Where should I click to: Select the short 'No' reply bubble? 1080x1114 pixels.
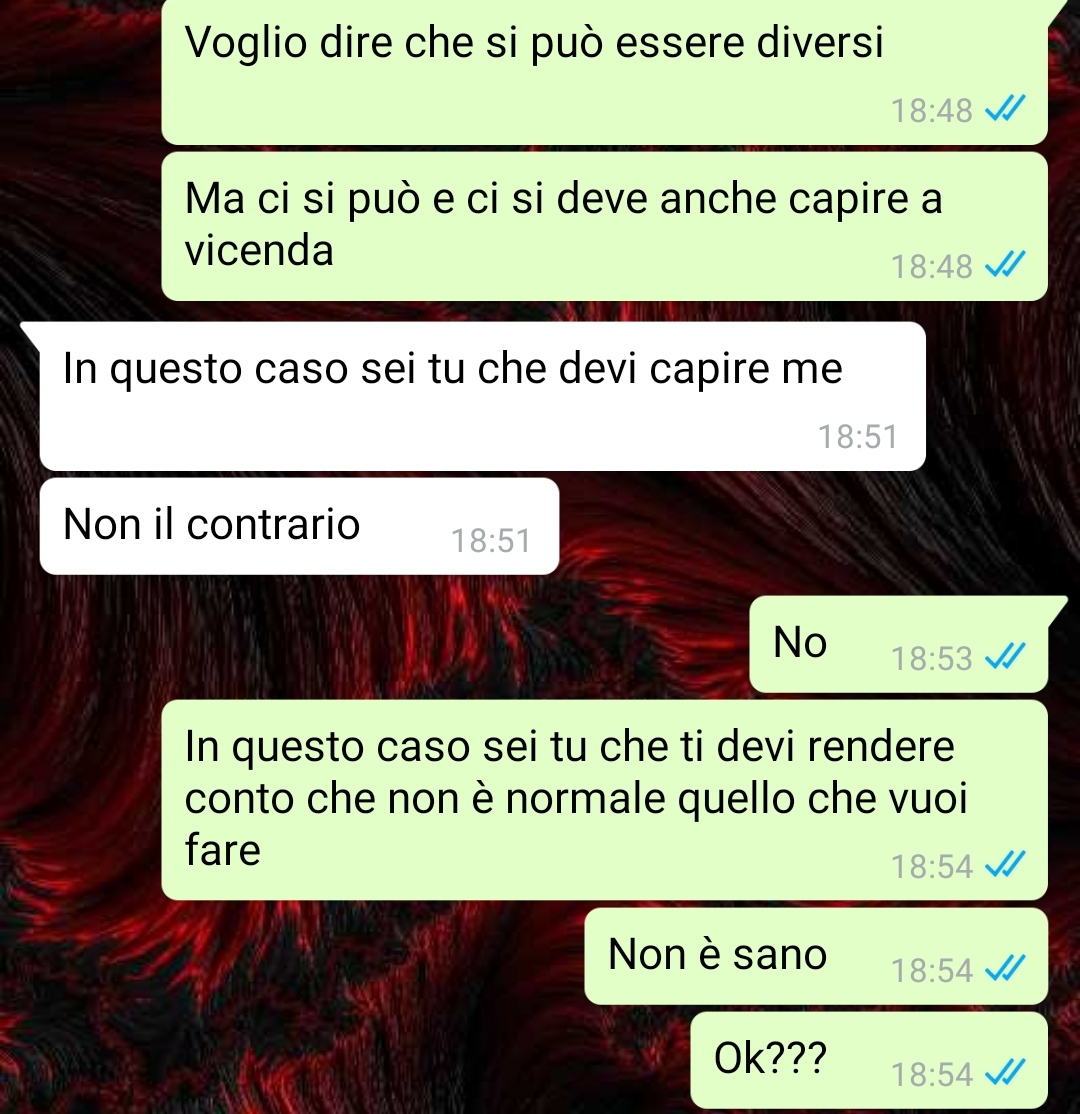point(899,644)
